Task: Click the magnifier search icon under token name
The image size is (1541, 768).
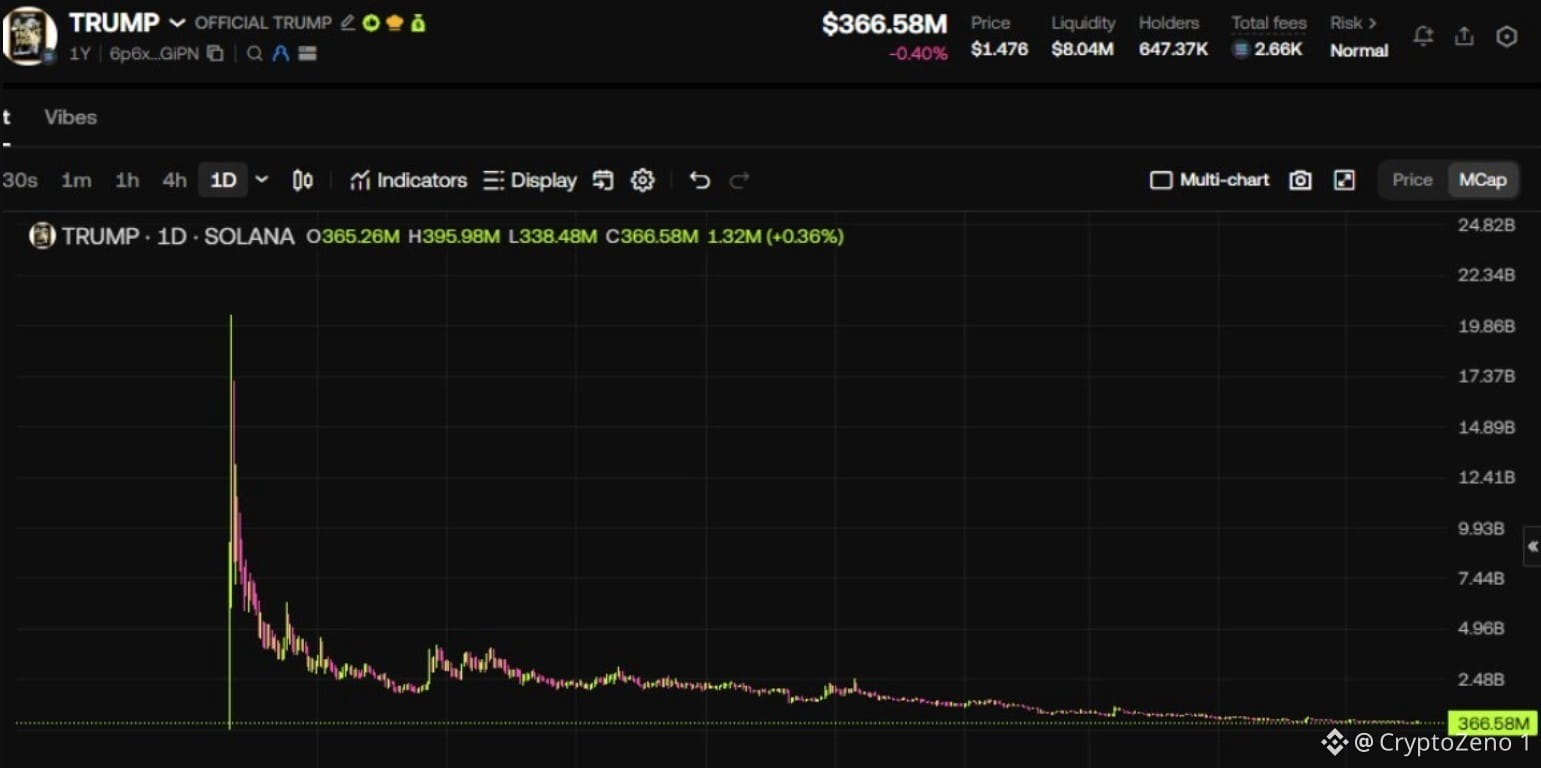Action: 255,54
